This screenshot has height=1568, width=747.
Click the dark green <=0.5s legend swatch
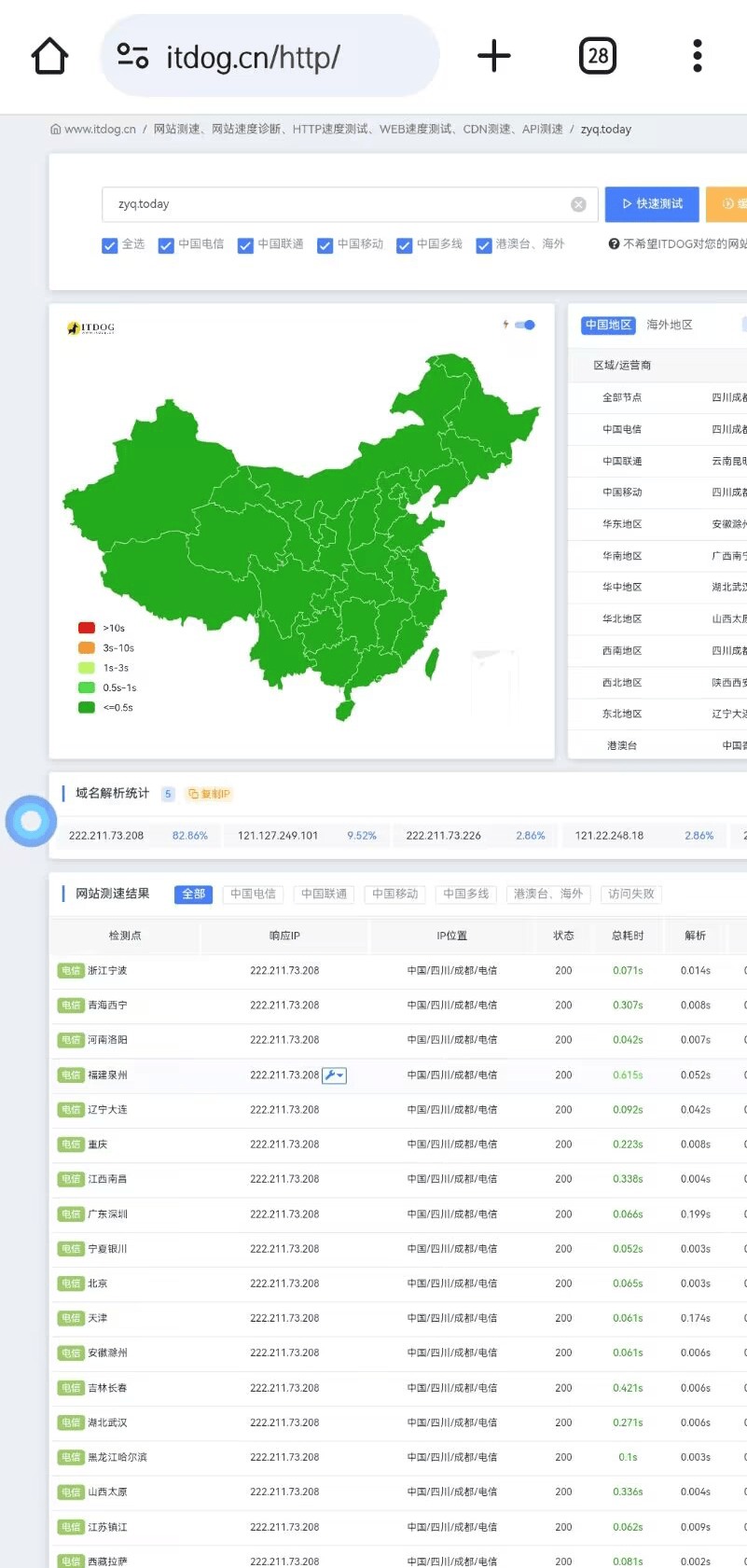pyautogui.click(x=87, y=707)
